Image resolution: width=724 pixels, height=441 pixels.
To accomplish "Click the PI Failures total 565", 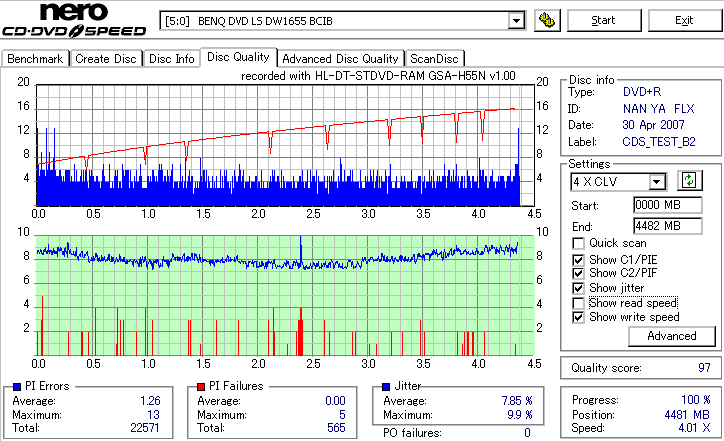I will click(336, 428).
